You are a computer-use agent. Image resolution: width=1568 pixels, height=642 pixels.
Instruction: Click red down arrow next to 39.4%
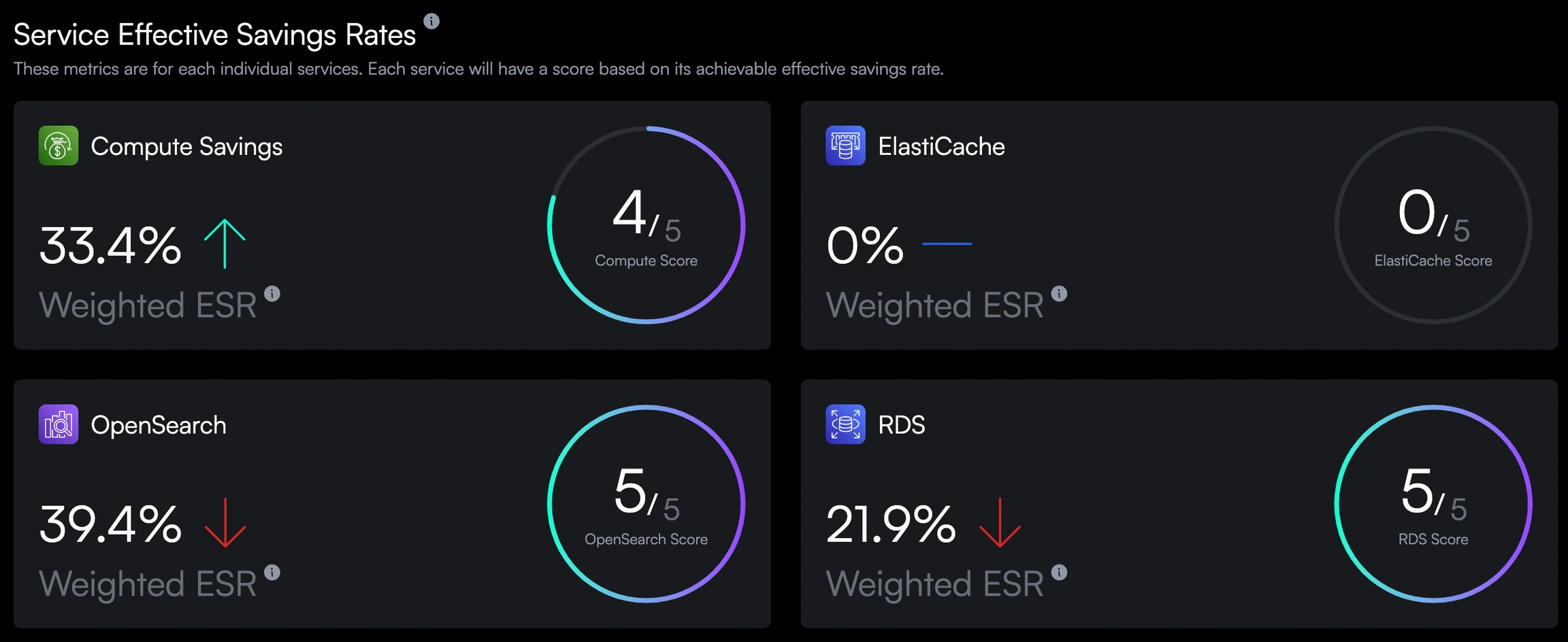(x=225, y=522)
